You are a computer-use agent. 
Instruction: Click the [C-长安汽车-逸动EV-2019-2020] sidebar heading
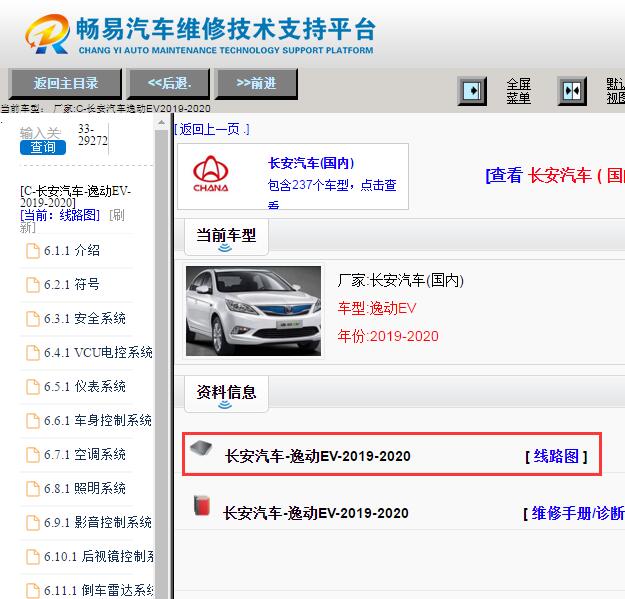tap(75, 196)
